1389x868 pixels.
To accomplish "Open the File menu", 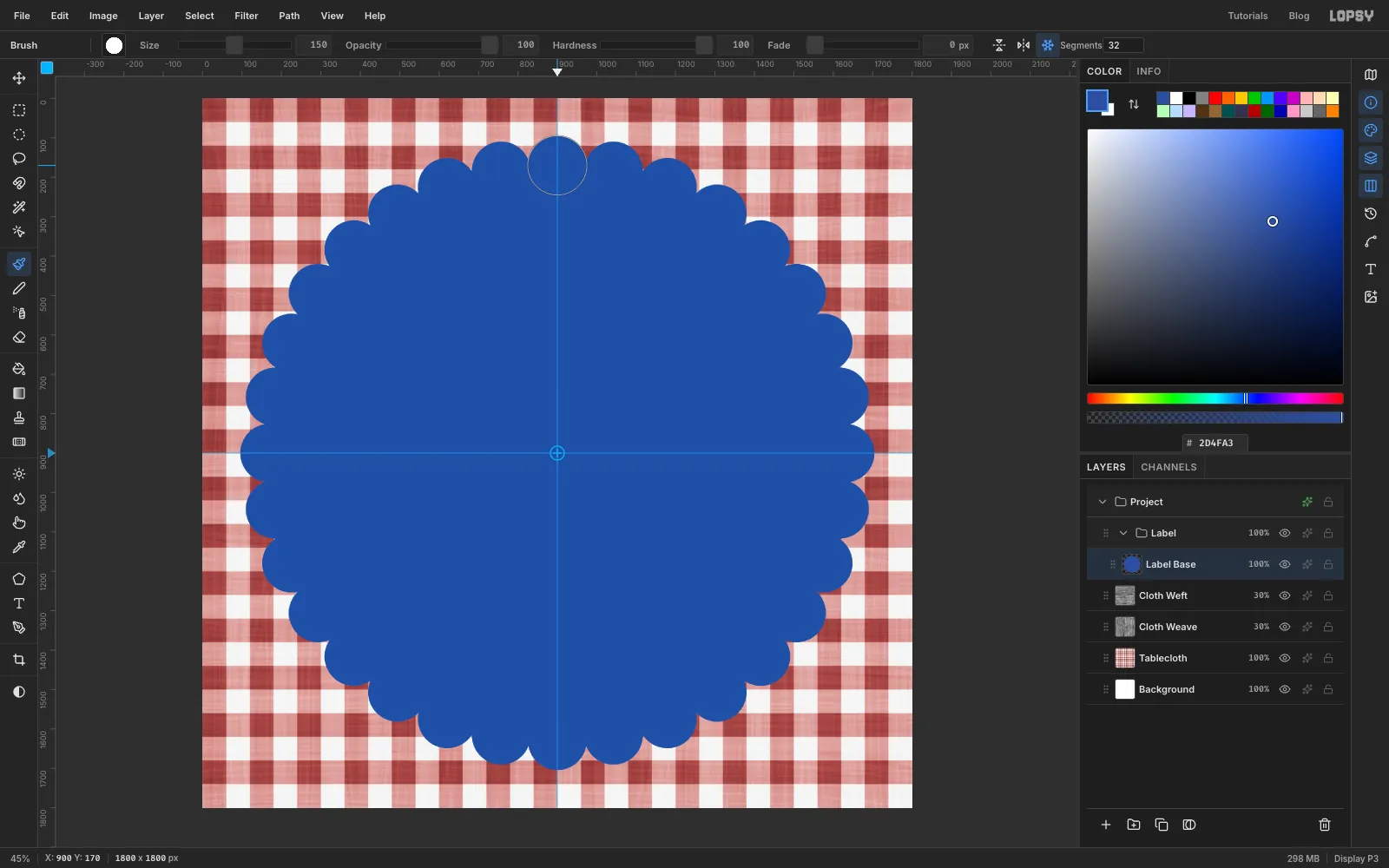I will click(22, 16).
